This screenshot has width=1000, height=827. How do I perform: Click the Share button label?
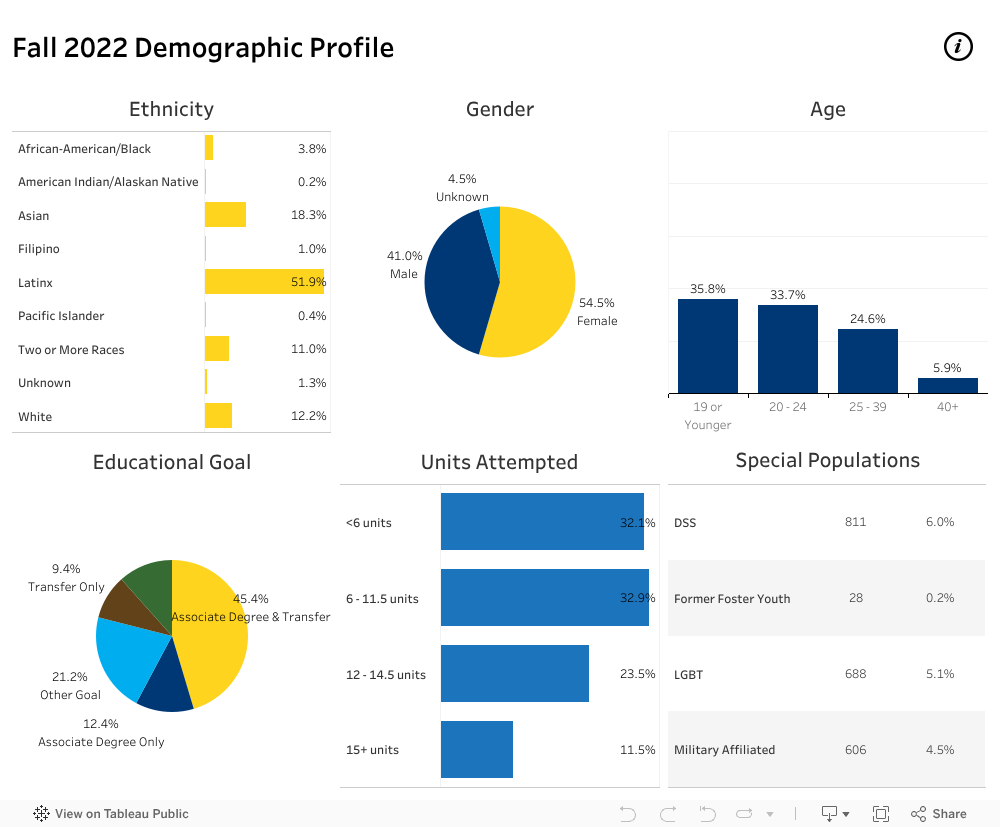[x=948, y=813]
